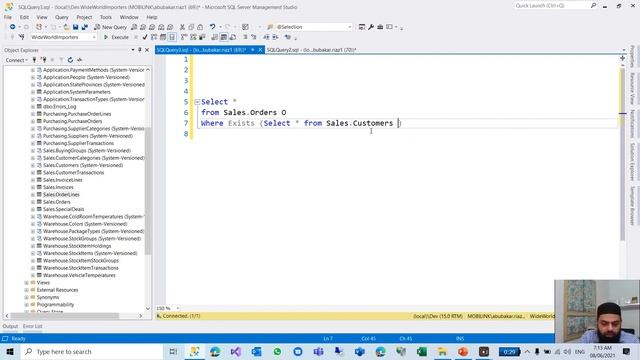The height and width of the screenshot is (360, 640).
Task: Expand the Sales.Customers table node
Action: (33, 165)
